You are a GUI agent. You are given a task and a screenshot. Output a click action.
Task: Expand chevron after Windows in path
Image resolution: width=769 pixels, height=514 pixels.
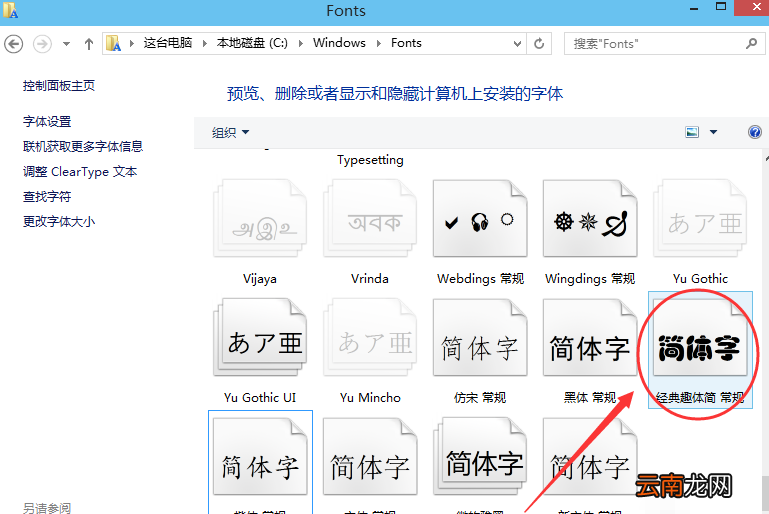click(x=378, y=44)
